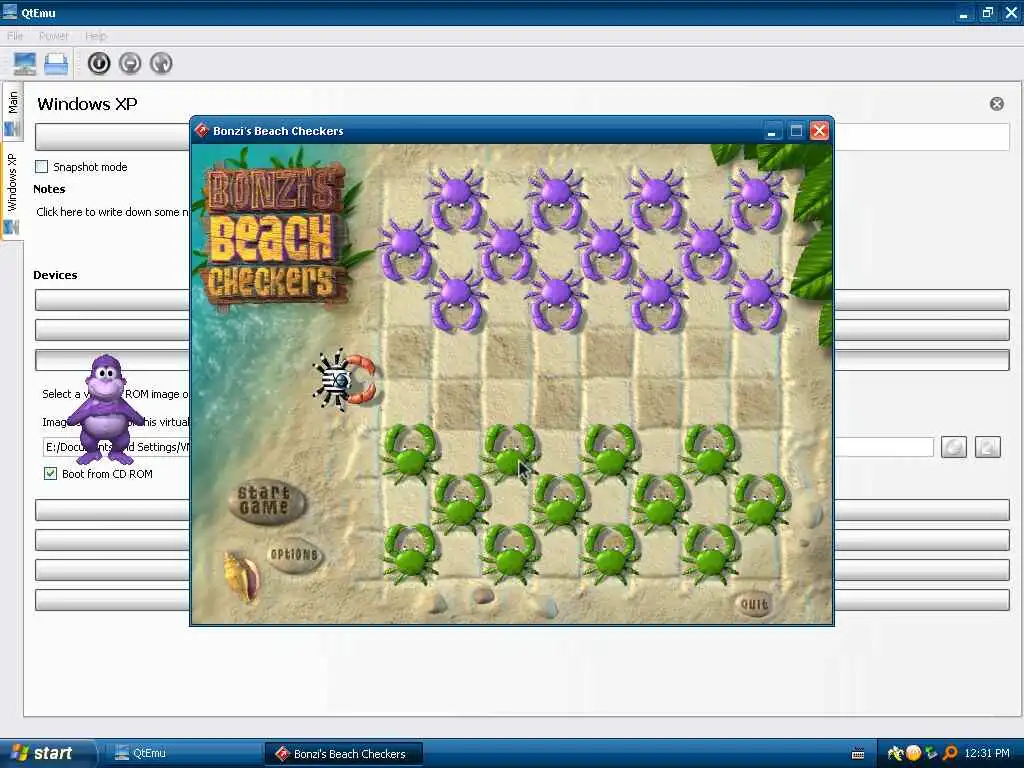This screenshot has height=768, width=1024.
Task: Click the Start Game stone button
Action: pos(266,502)
